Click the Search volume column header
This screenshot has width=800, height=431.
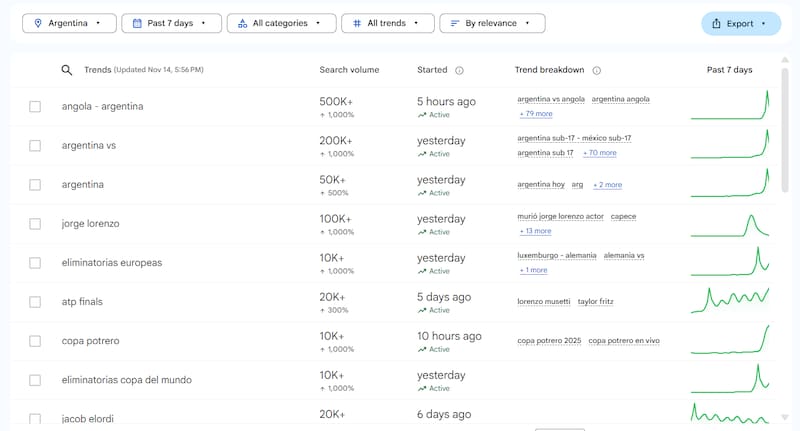coord(349,70)
